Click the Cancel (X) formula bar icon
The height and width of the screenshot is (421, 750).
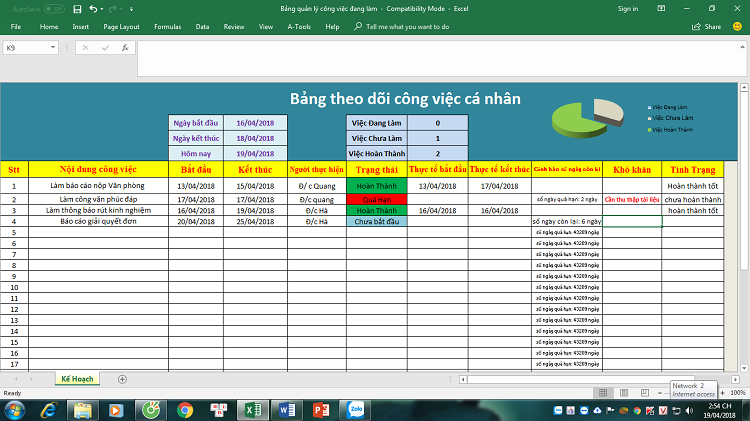[85, 47]
